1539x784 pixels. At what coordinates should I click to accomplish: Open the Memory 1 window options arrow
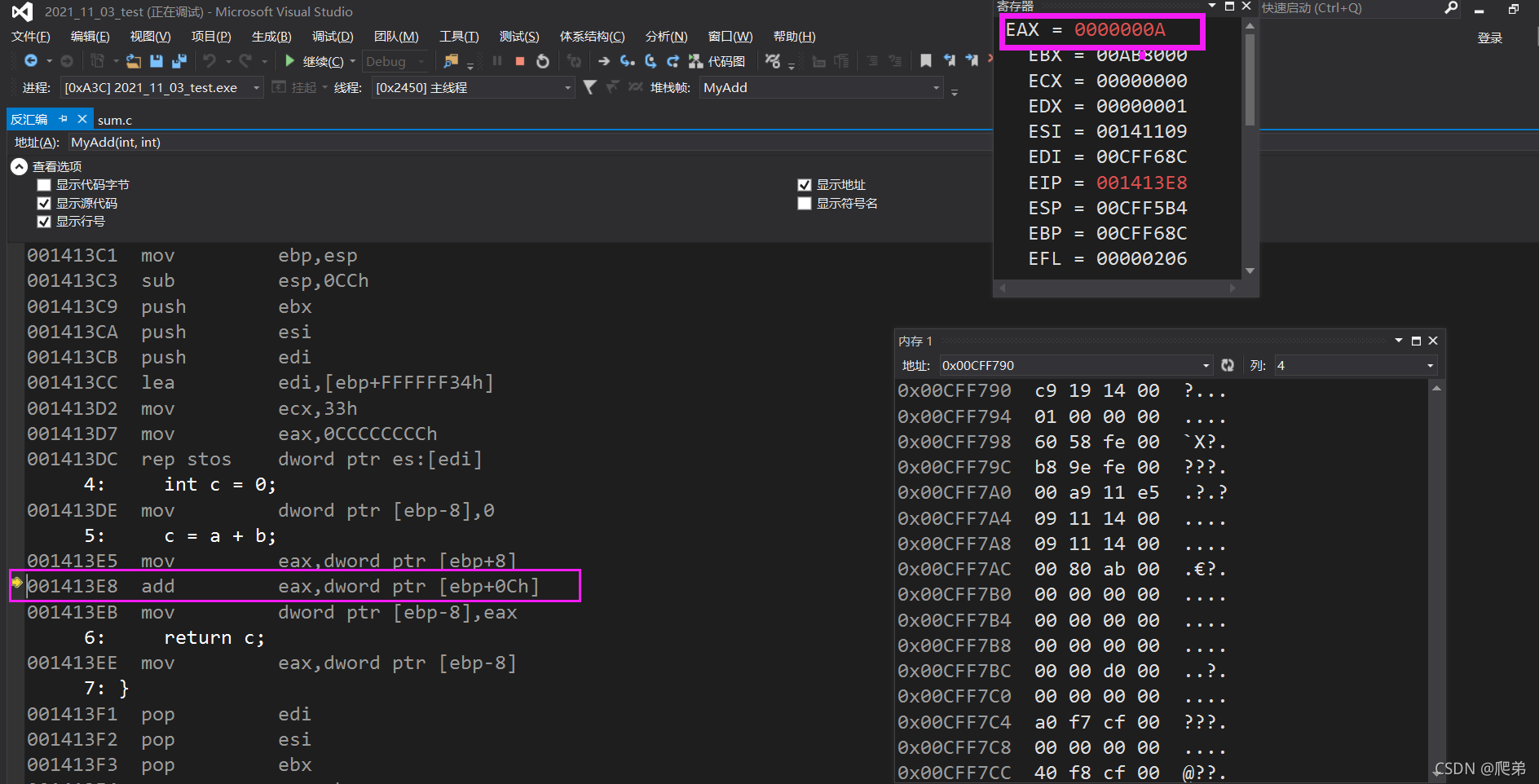[1399, 341]
